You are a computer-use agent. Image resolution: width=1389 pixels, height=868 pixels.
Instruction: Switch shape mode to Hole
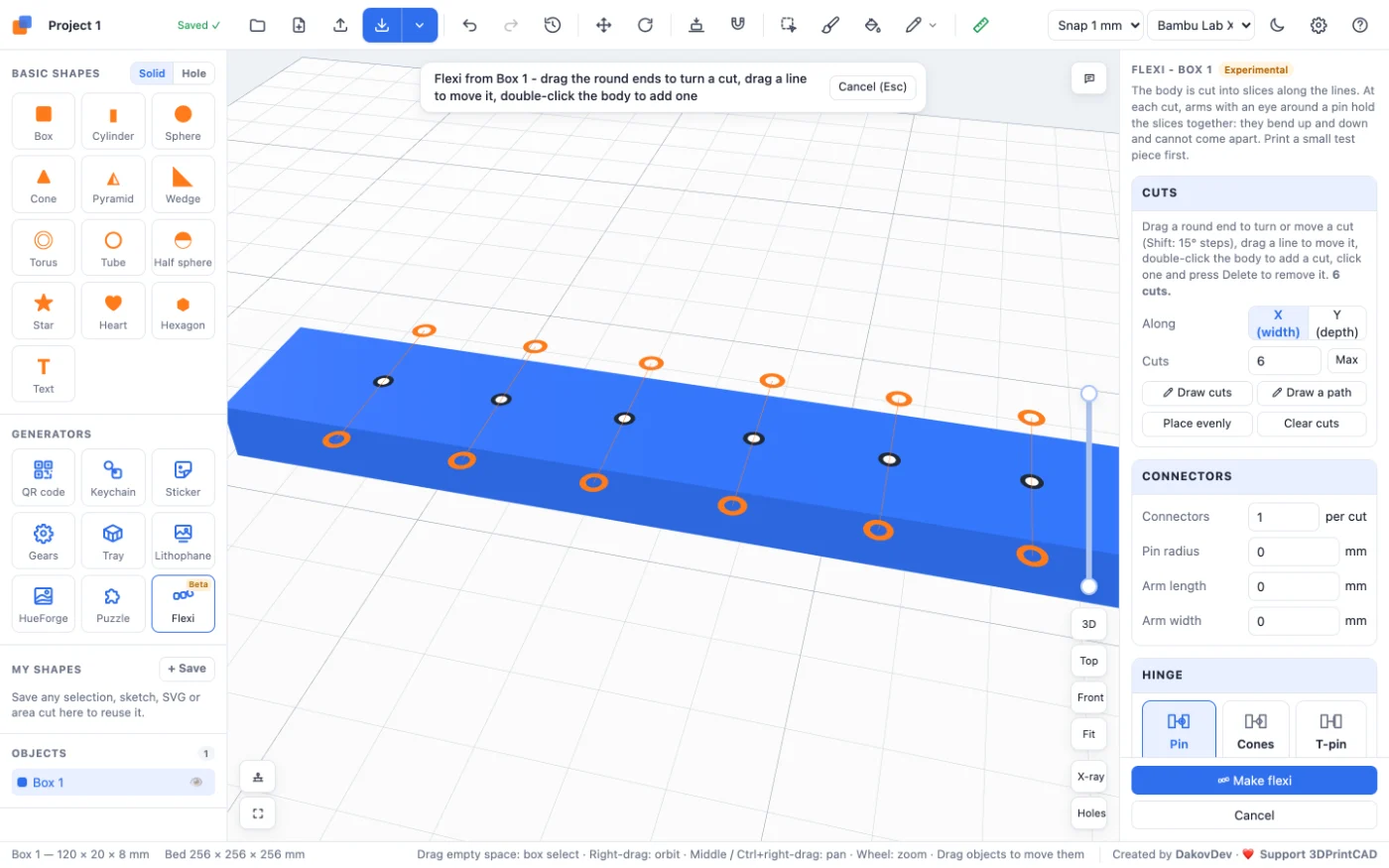(x=194, y=73)
